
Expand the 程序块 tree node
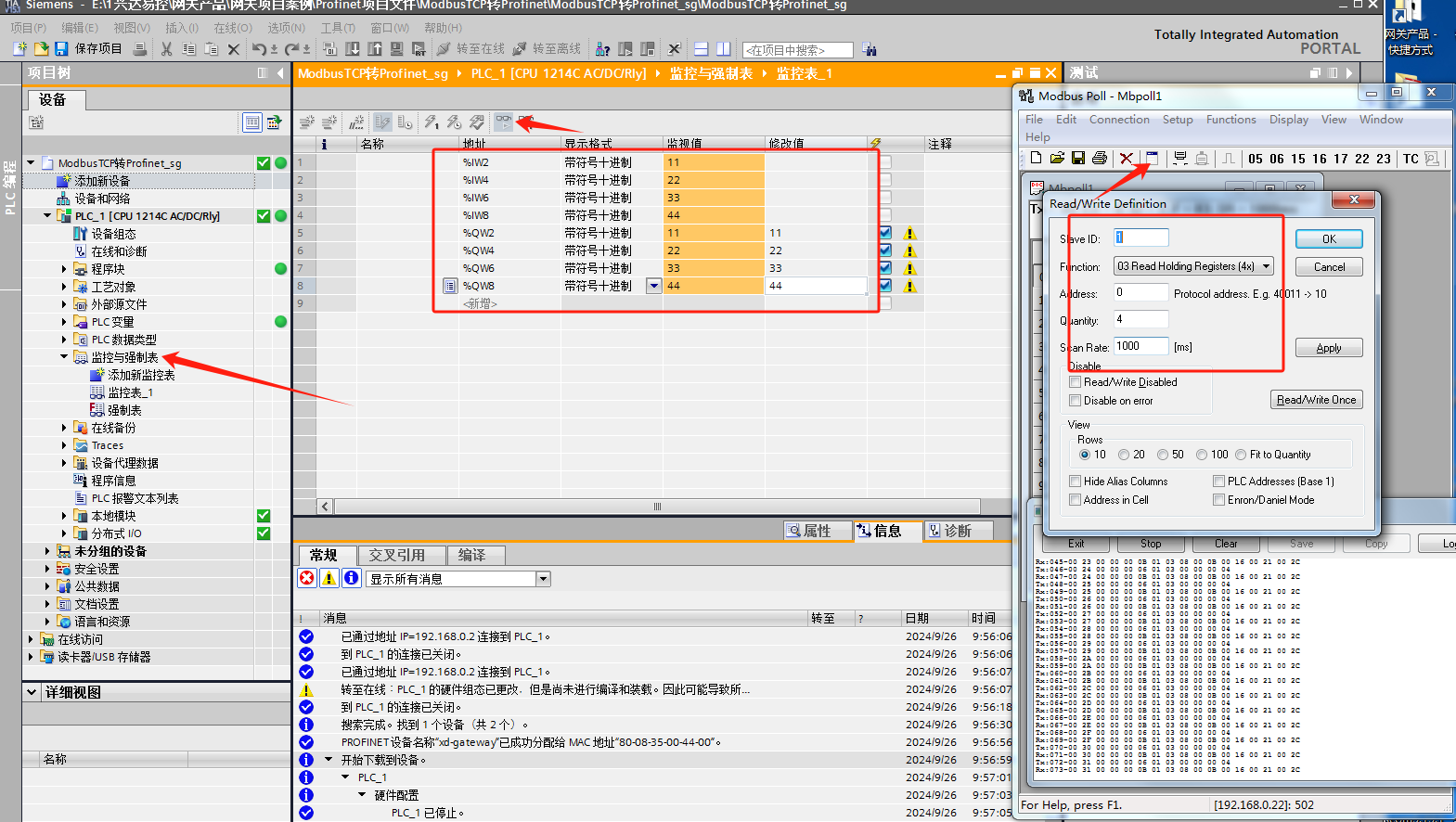[x=64, y=269]
